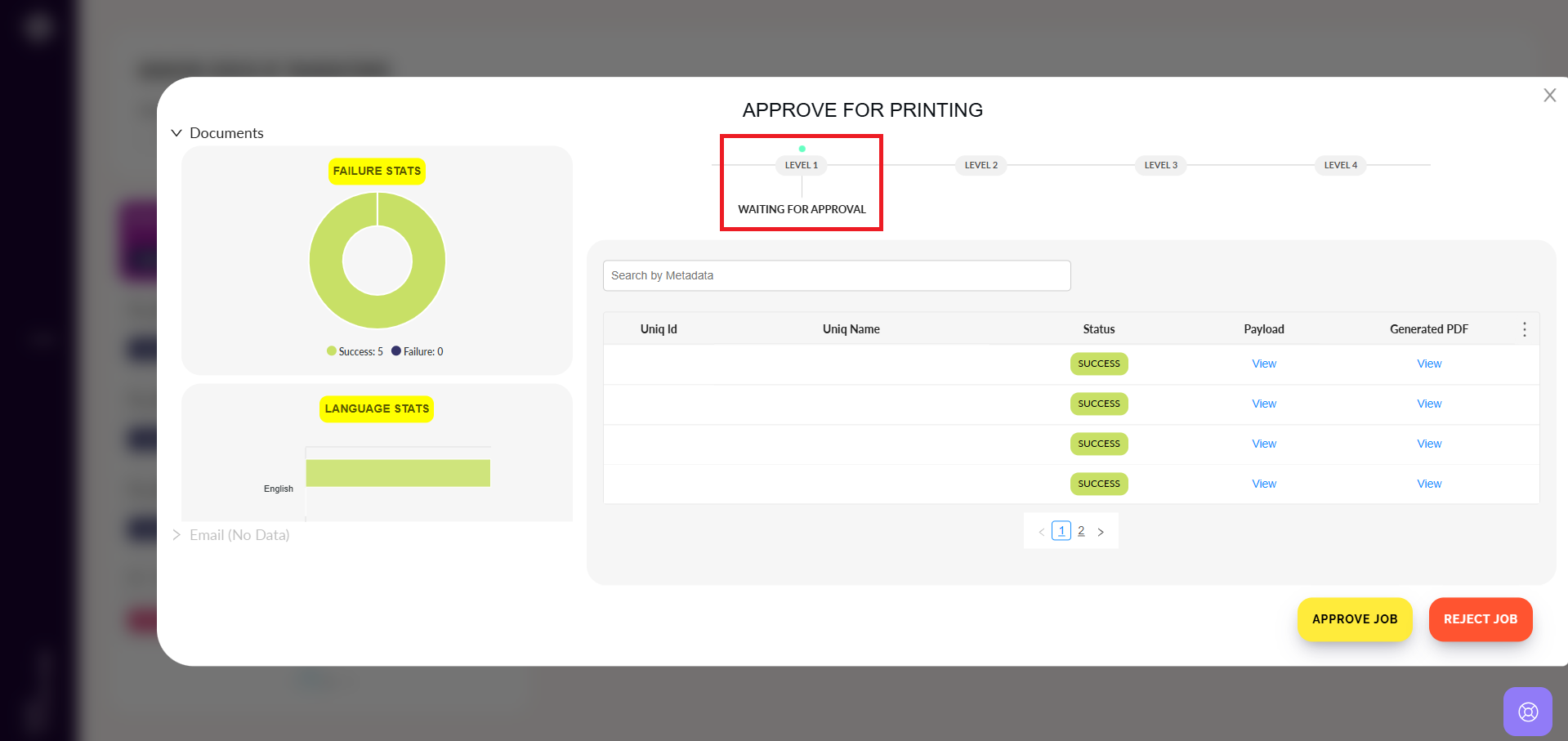Click the Failure legend dot in chart
1568x741 pixels.
pos(396,351)
